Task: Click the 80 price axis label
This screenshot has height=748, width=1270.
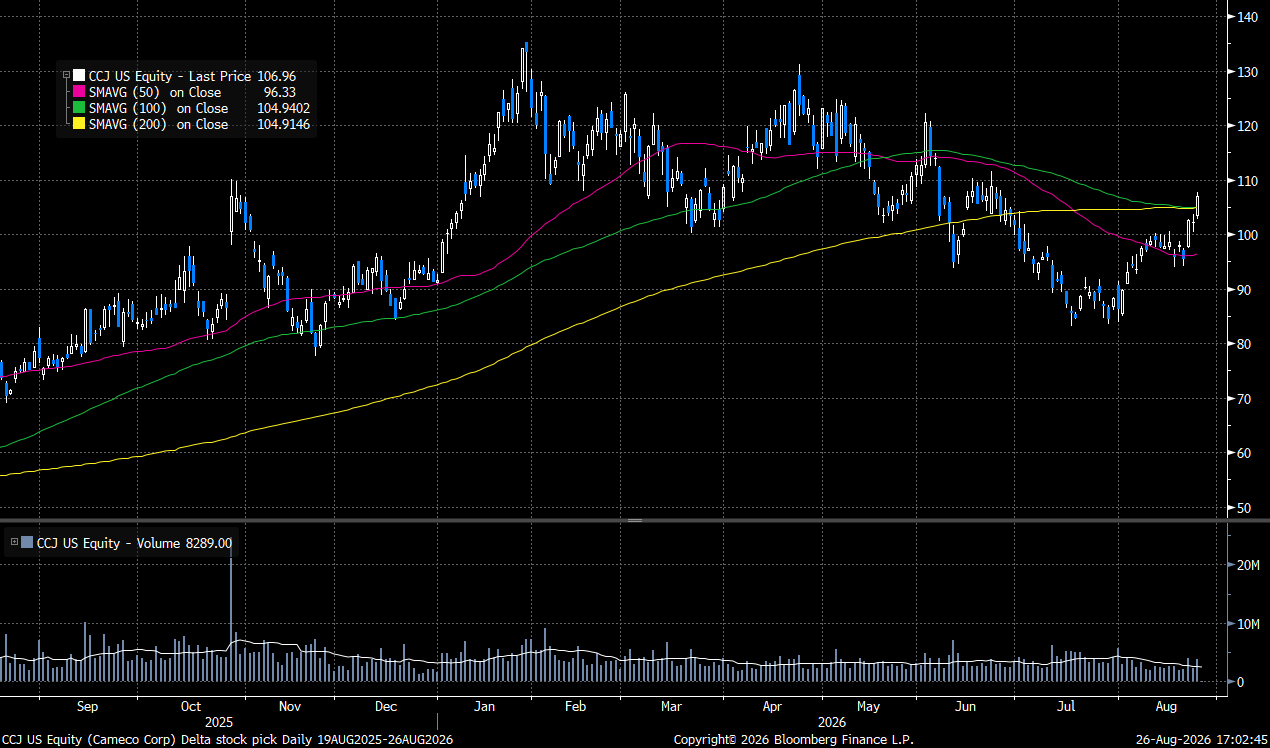Action: [1244, 344]
